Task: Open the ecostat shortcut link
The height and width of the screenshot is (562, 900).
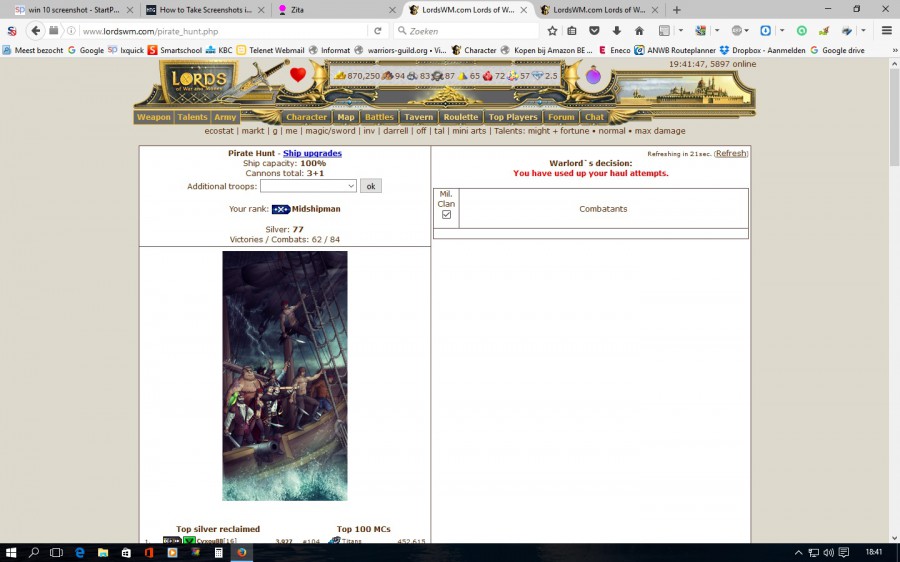Action: pos(219,131)
